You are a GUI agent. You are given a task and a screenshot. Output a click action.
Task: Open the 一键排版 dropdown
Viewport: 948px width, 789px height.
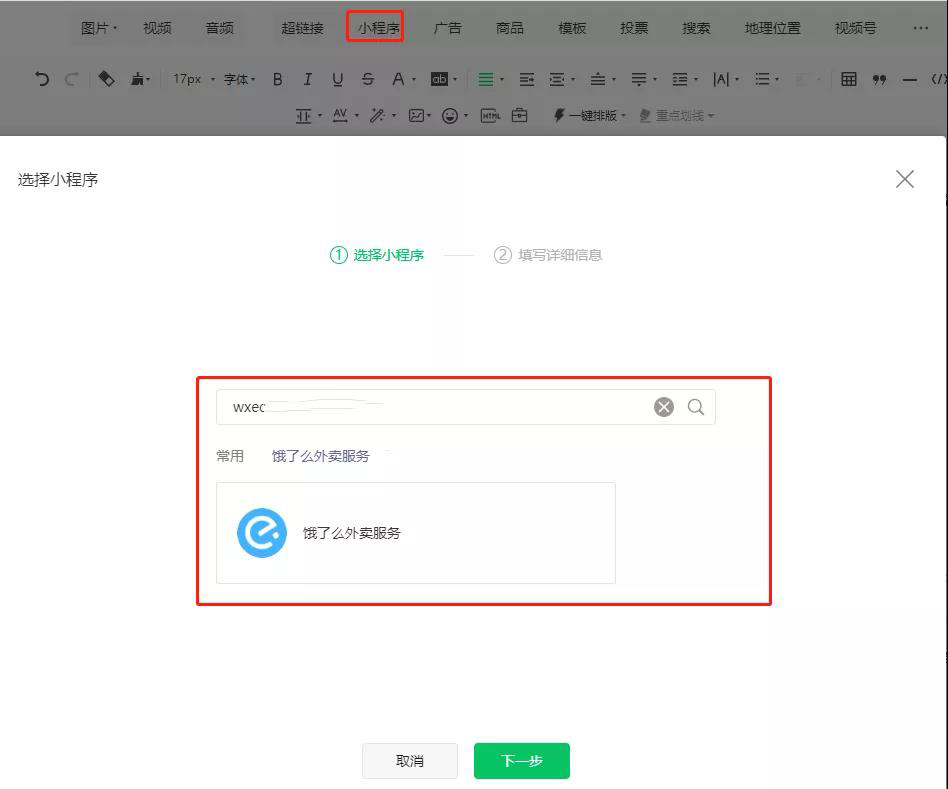pyautogui.click(x=590, y=115)
